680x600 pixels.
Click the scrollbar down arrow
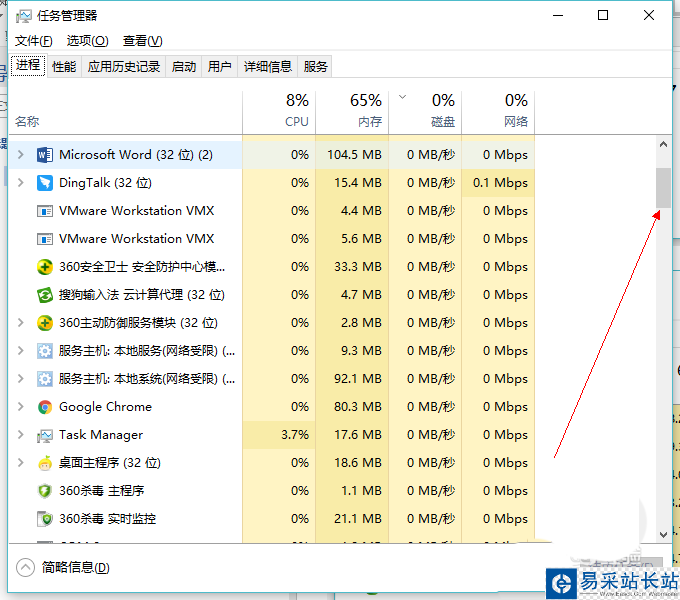(663, 535)
